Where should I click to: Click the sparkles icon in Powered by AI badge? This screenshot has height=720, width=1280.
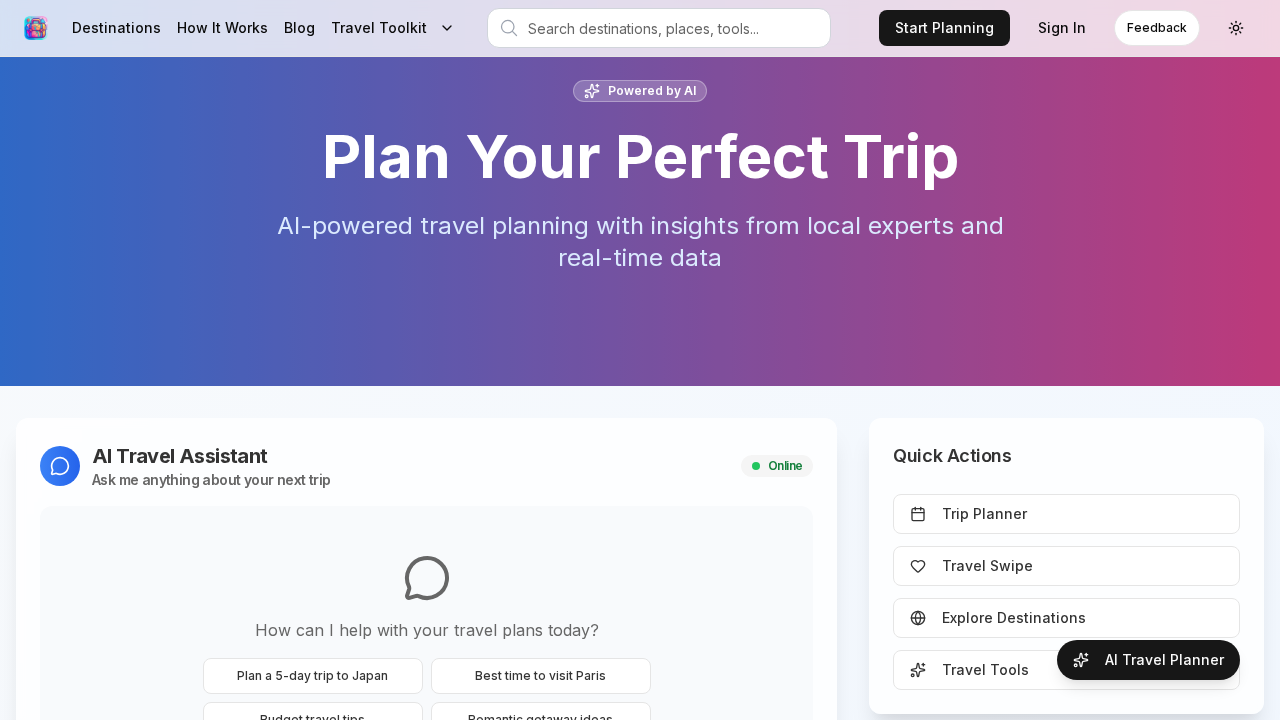(591, 91)
